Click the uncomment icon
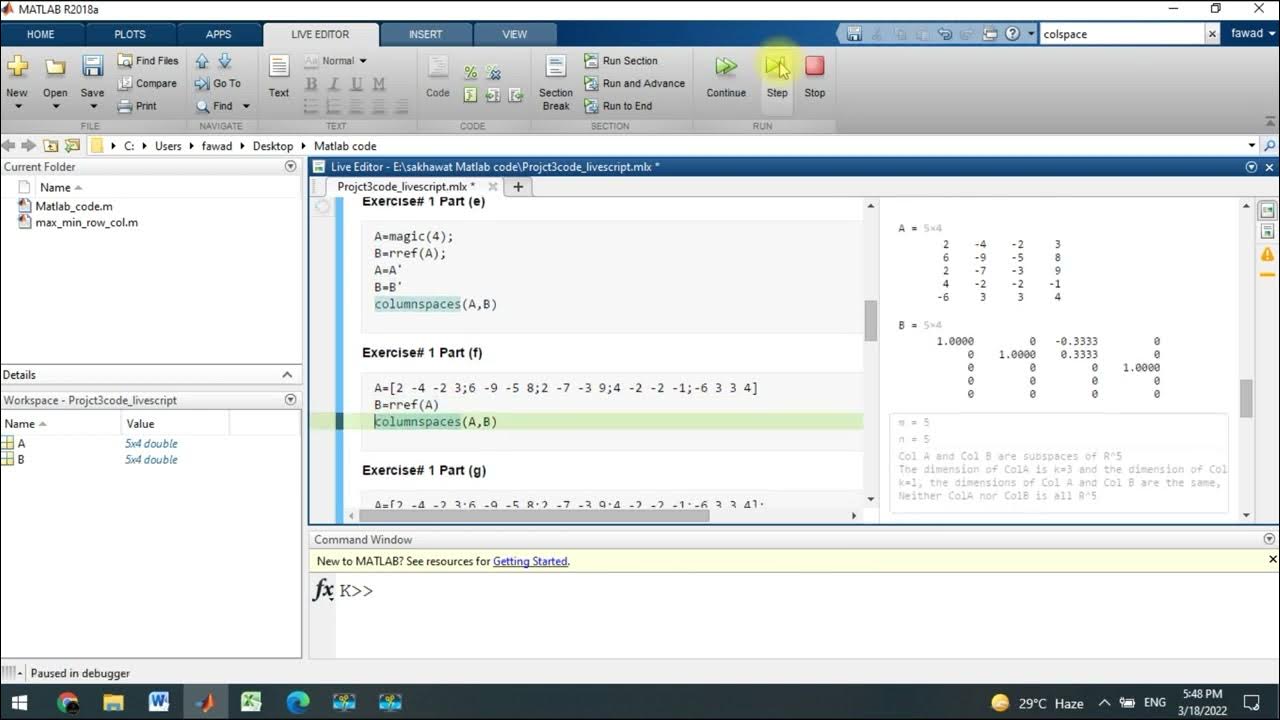The height and width of the screenshot is (720, 1280). tap(493, 73)
